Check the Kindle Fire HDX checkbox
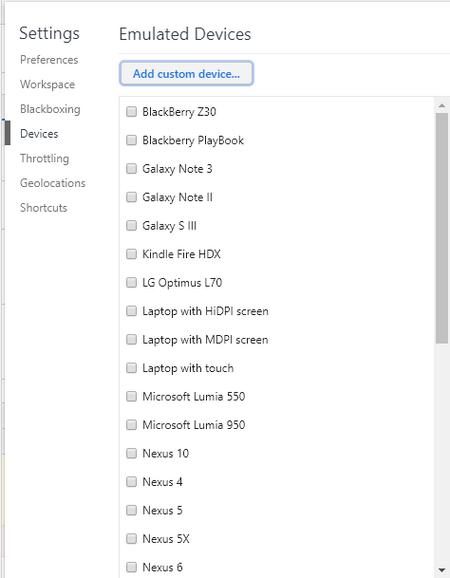The width and height of the screenshot is (450, 578). (131, 254)
